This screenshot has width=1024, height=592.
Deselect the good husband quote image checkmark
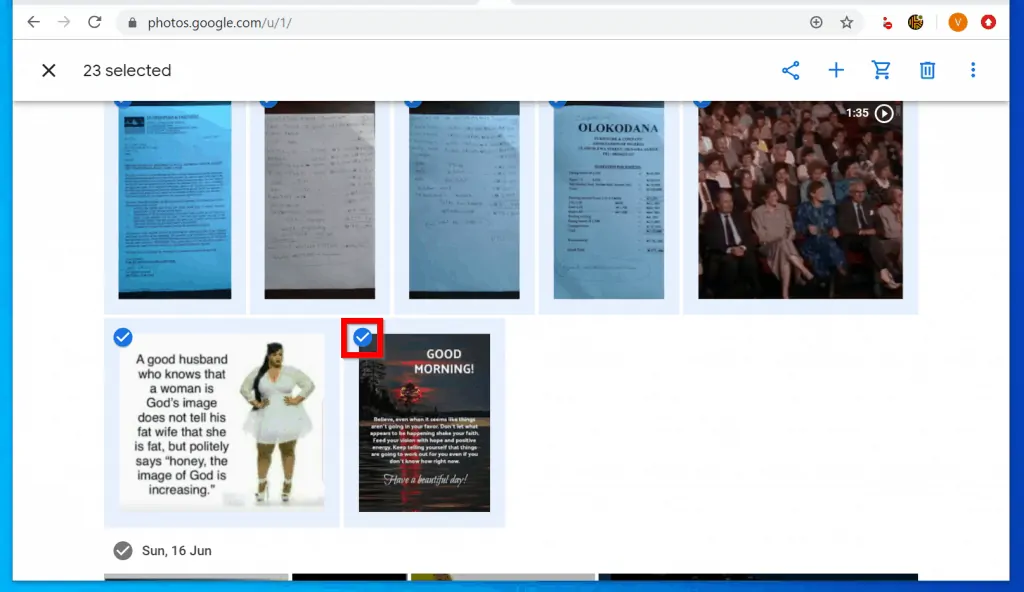[x=122, y=338]
